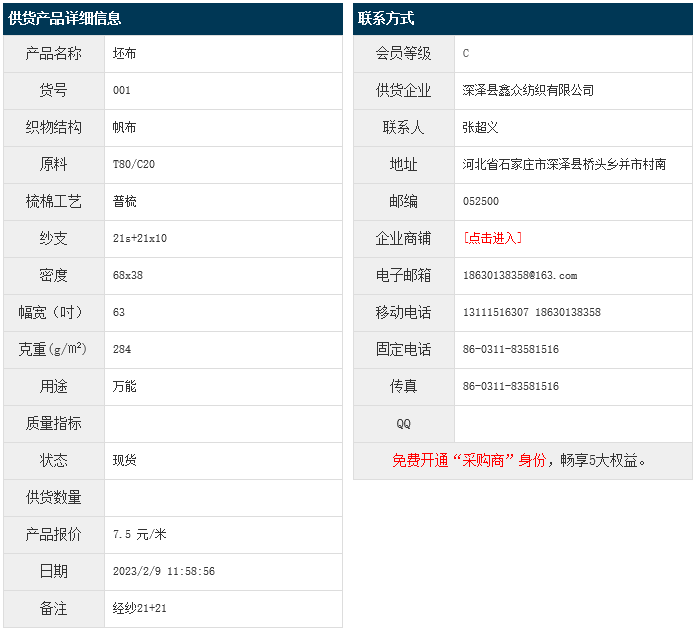The width and height of the screenshot is (697, 631).
Task: Click the contact person name 张超义
Action: 480,127
